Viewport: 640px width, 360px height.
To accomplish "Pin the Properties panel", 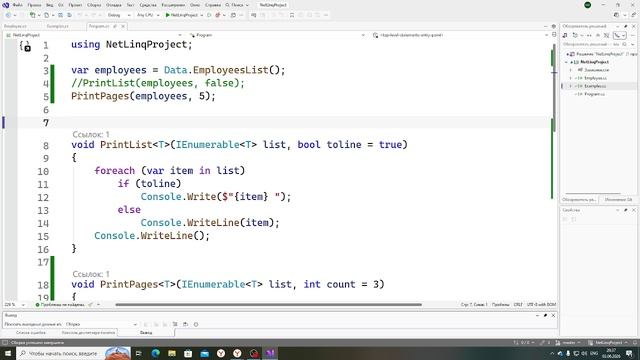I will pyautogui.click(x=626, y=210).
